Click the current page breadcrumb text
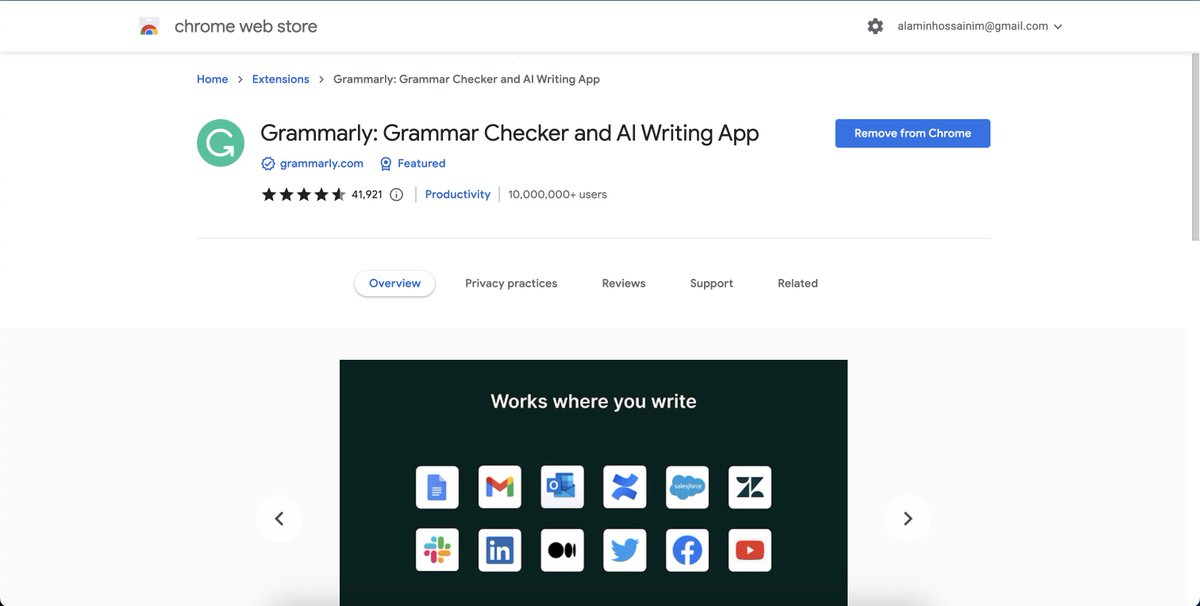1200x606 pixels. [x=466, y=79]
